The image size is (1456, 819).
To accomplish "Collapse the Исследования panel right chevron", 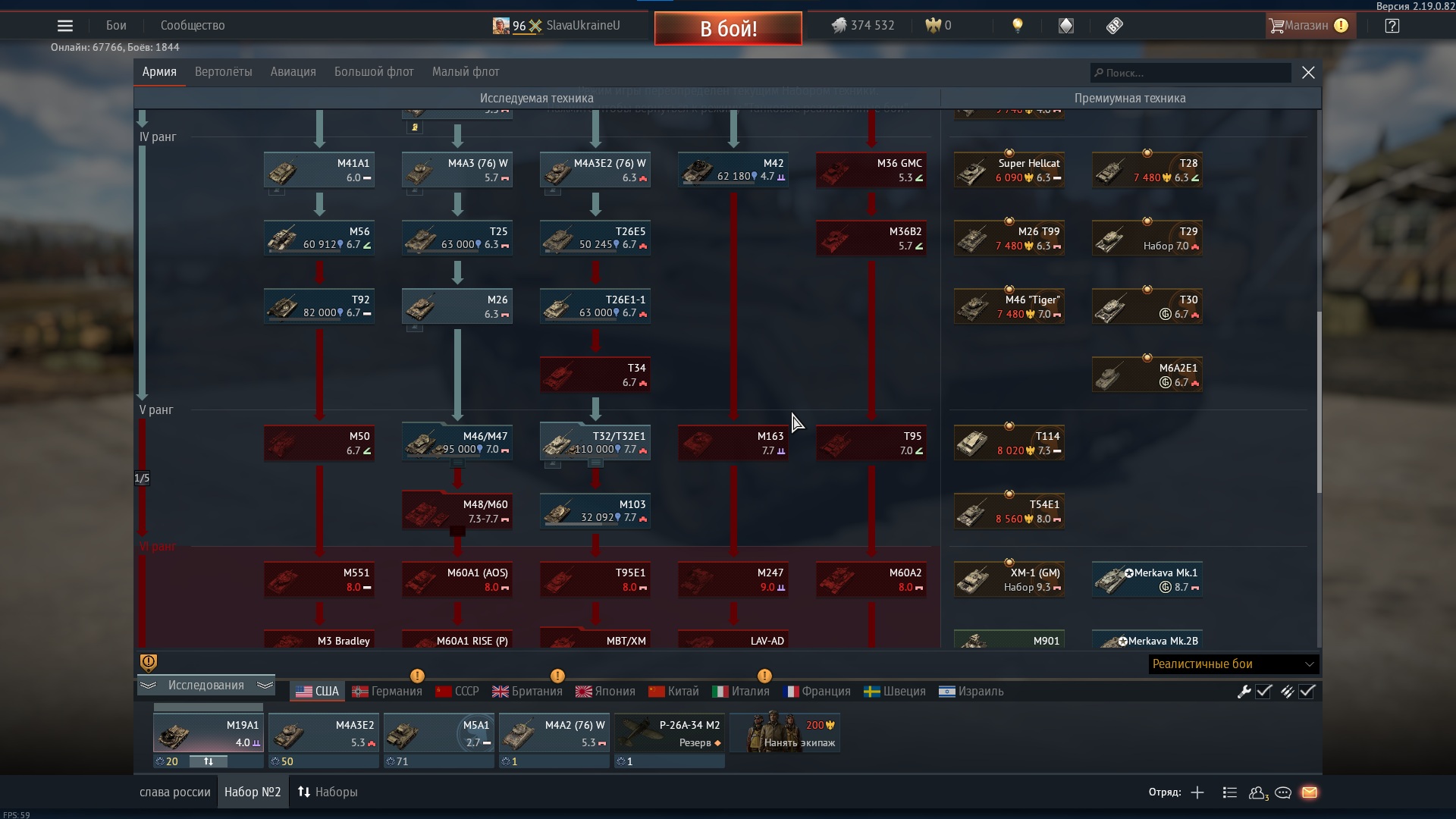I will (265, 686).
